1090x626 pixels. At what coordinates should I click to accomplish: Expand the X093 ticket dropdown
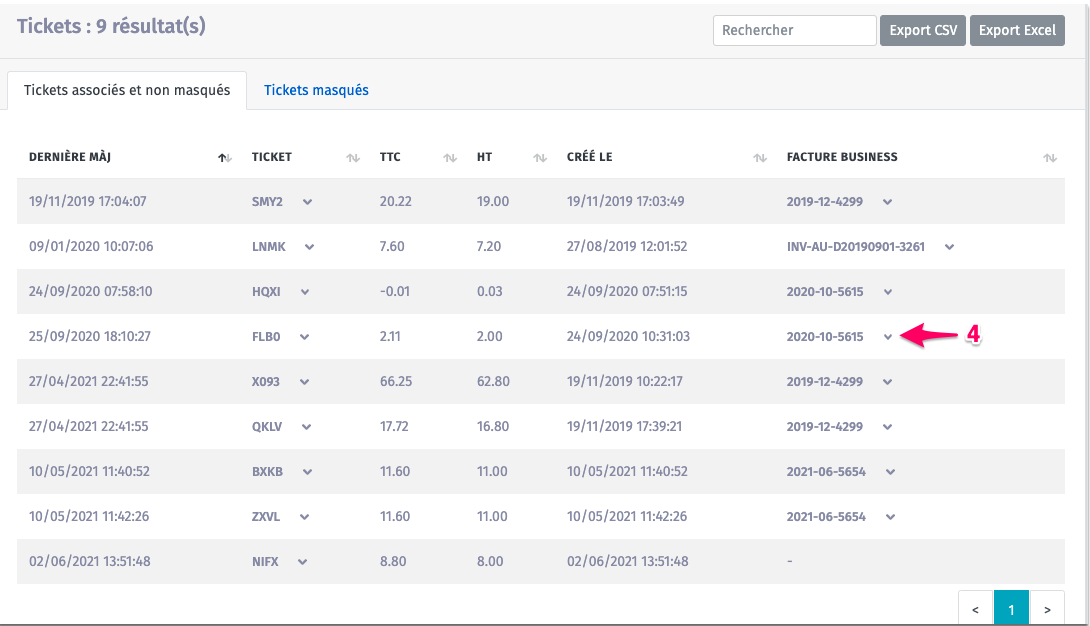[x=305, y=382]
